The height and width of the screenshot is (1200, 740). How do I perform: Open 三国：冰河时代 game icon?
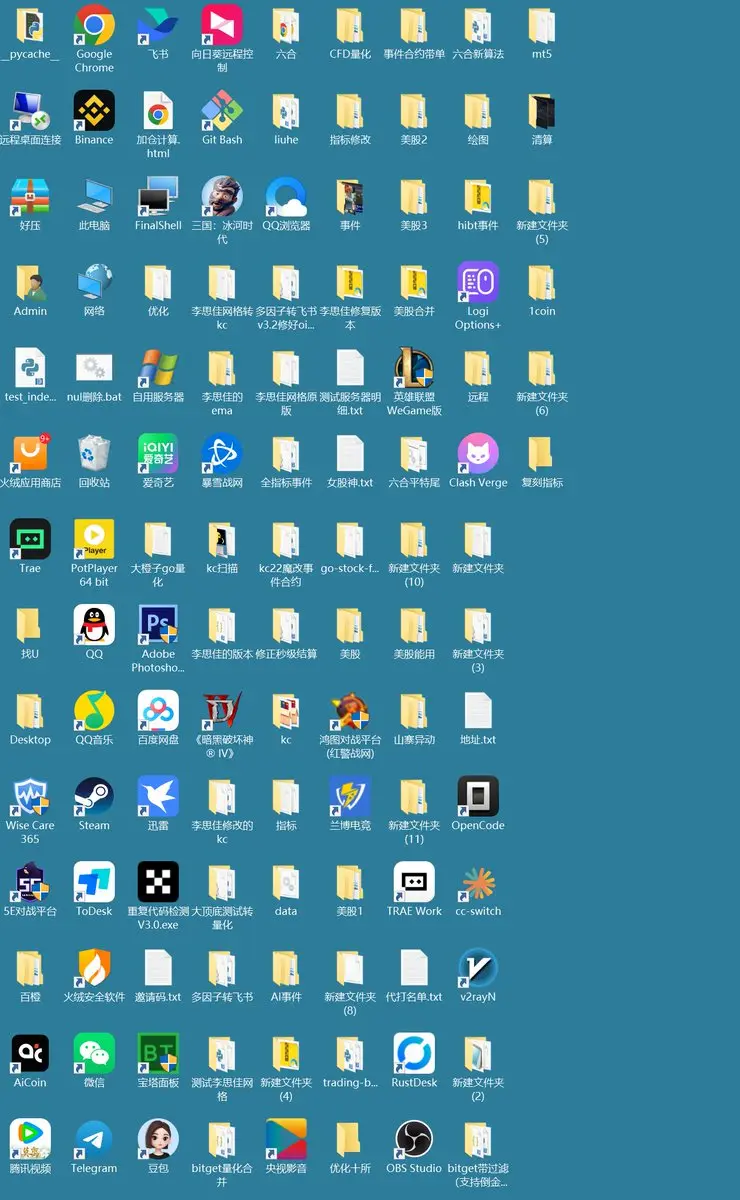pyautogui.click(x=222, y=197)
